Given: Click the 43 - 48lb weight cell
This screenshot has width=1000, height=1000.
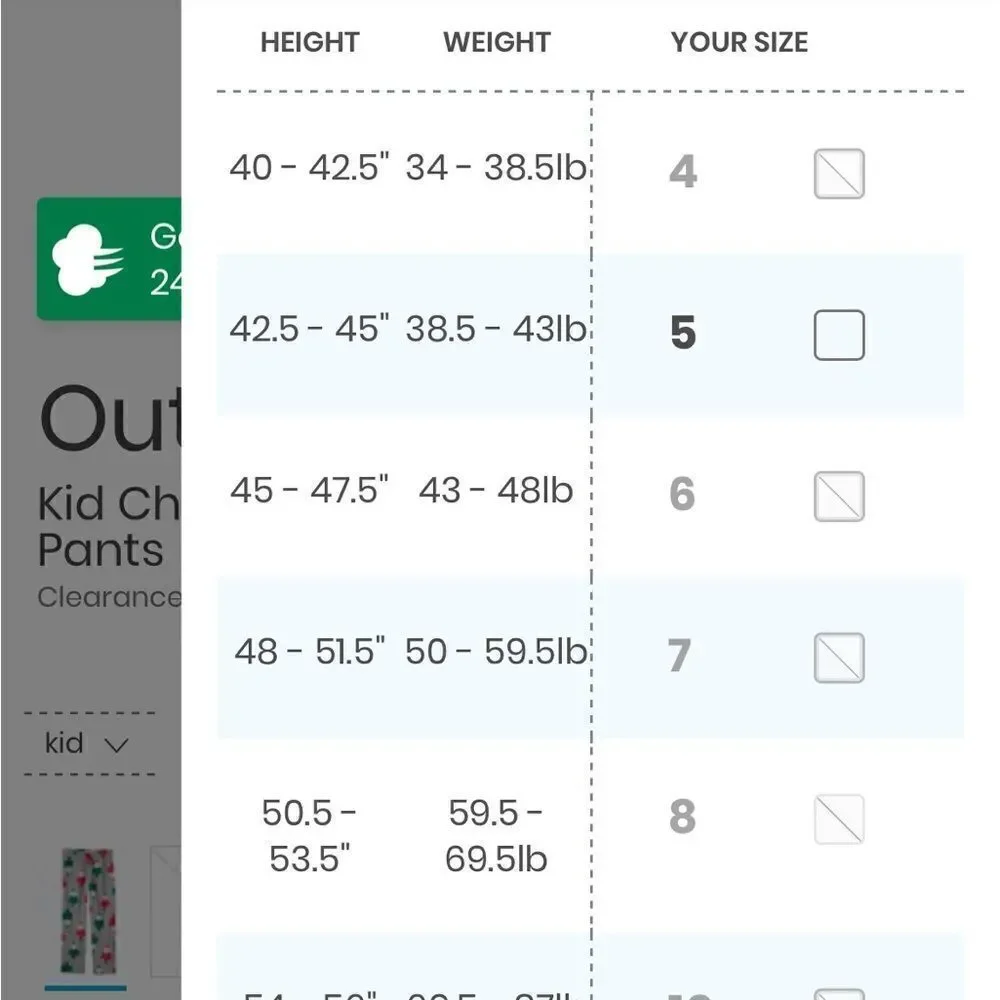Looking at the screenshot, I should 496,490.
